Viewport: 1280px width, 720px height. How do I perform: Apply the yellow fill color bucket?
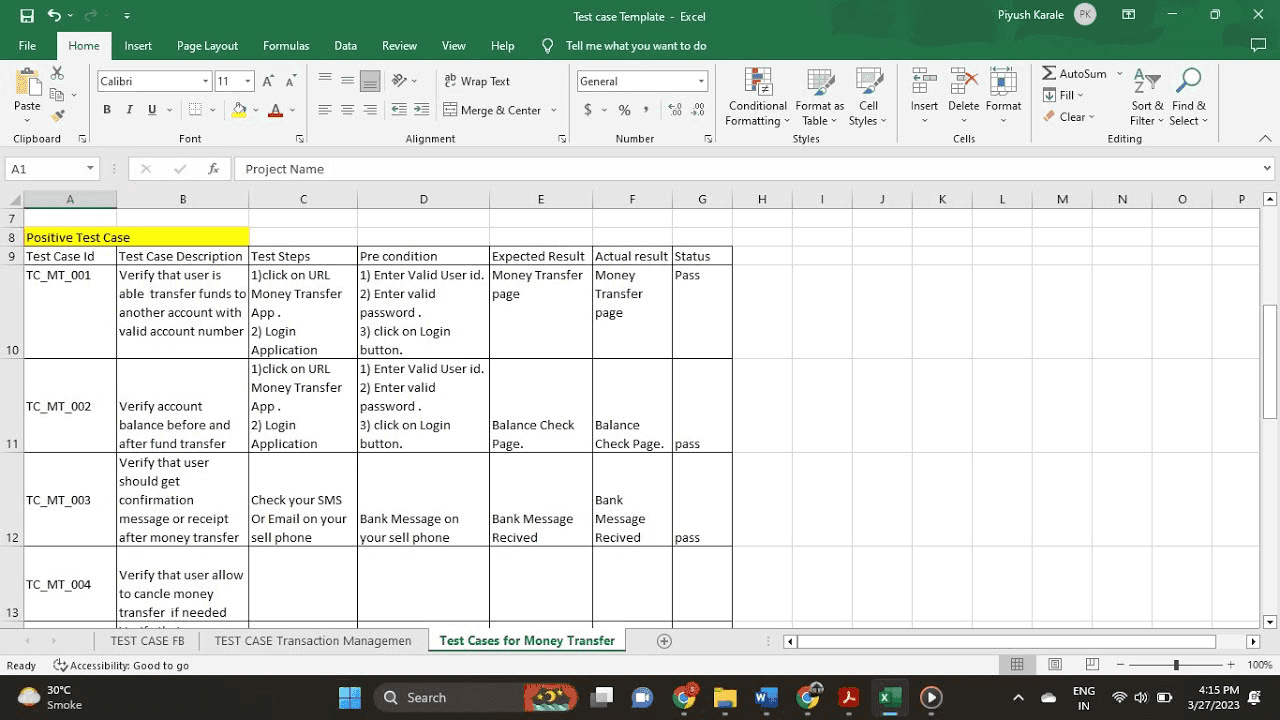click(239, 110)
